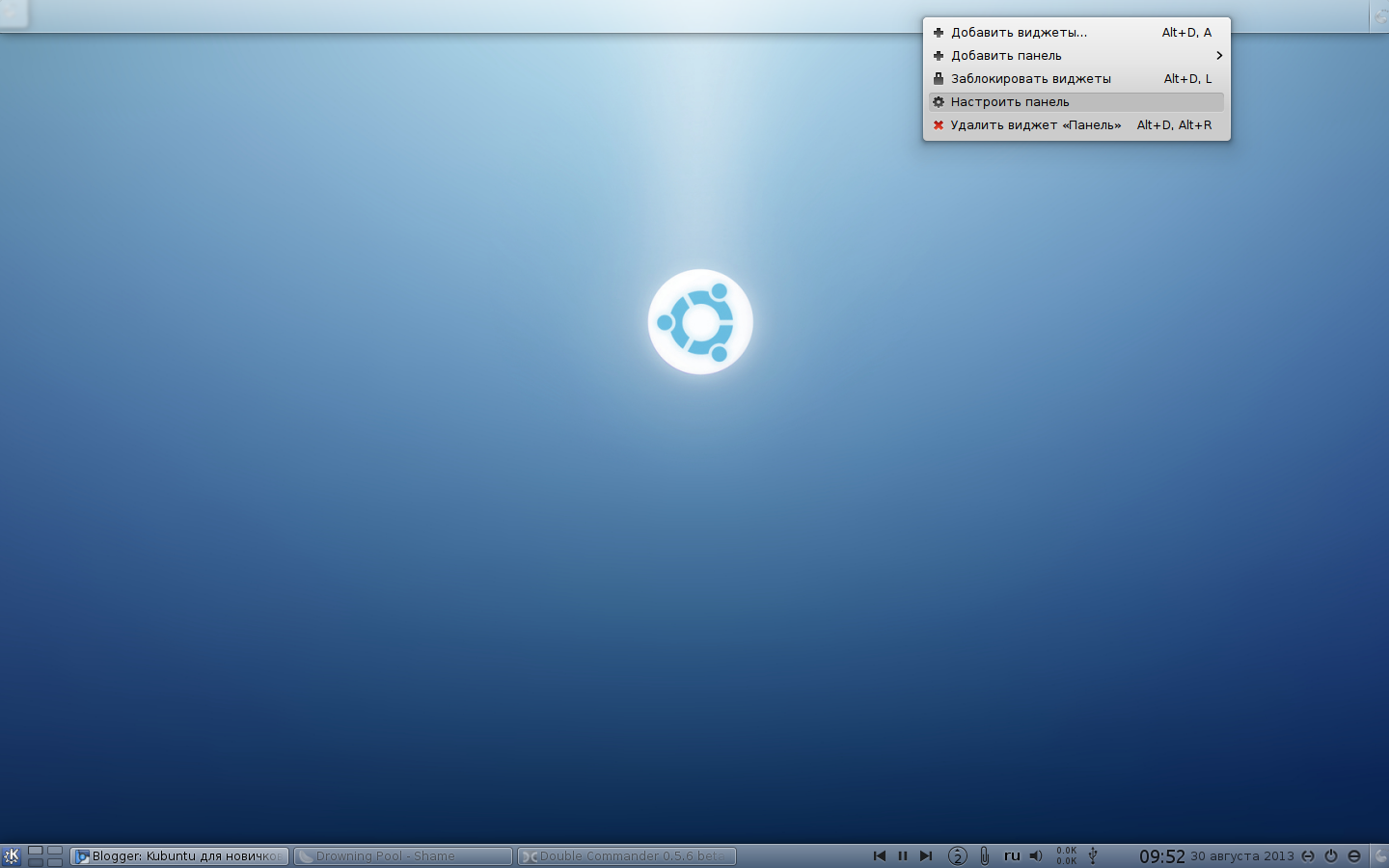Screen dimensions: 1389x868
Task: Switch keyboard layout via ru indicator
Action: [1012, 855]
